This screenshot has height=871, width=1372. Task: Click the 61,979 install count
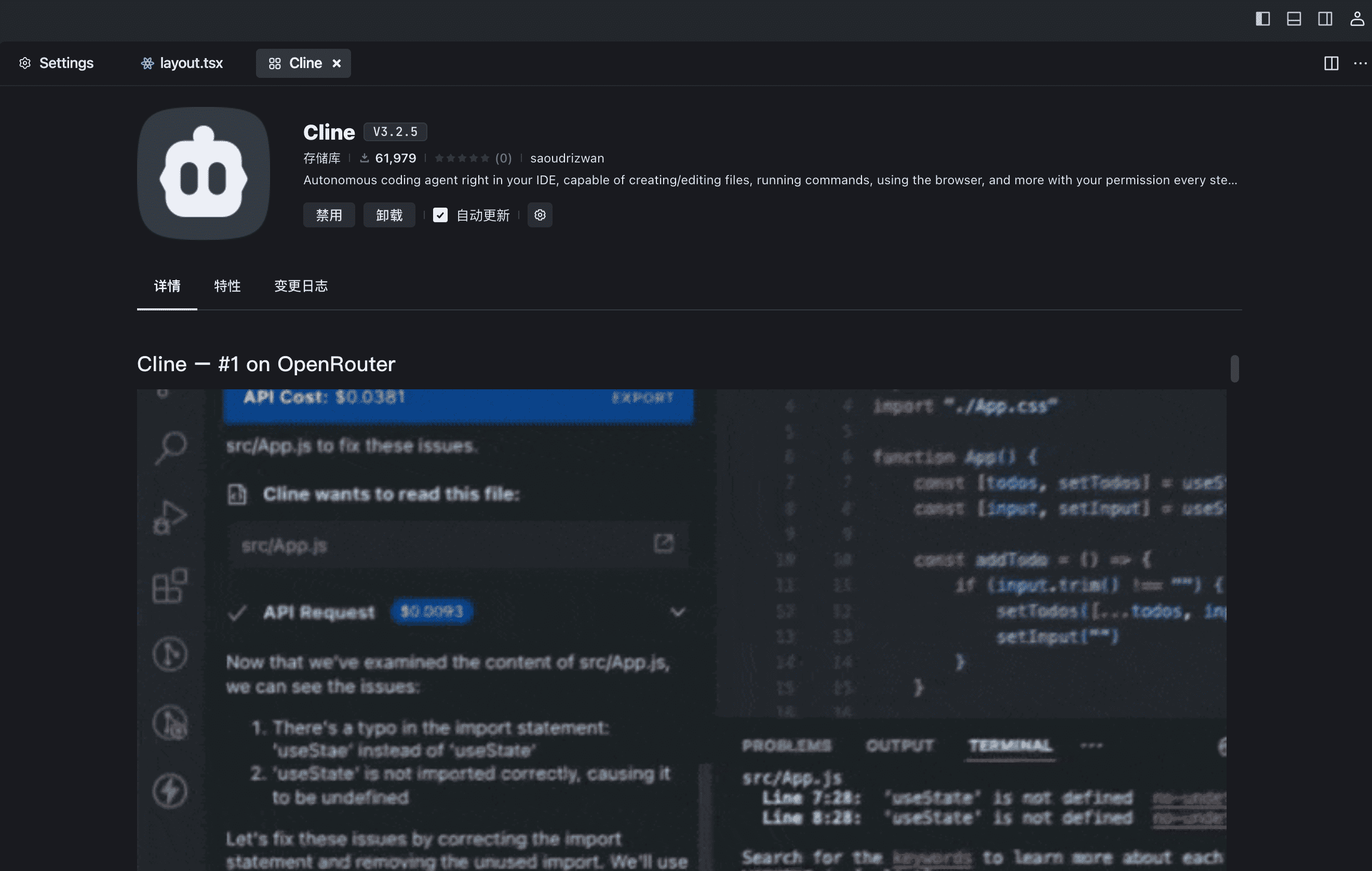click(x=395, y=158)
